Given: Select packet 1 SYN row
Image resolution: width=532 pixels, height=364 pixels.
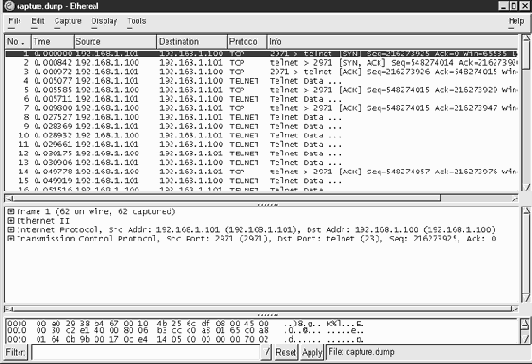Looking at the screenshot, I should 262,54.
